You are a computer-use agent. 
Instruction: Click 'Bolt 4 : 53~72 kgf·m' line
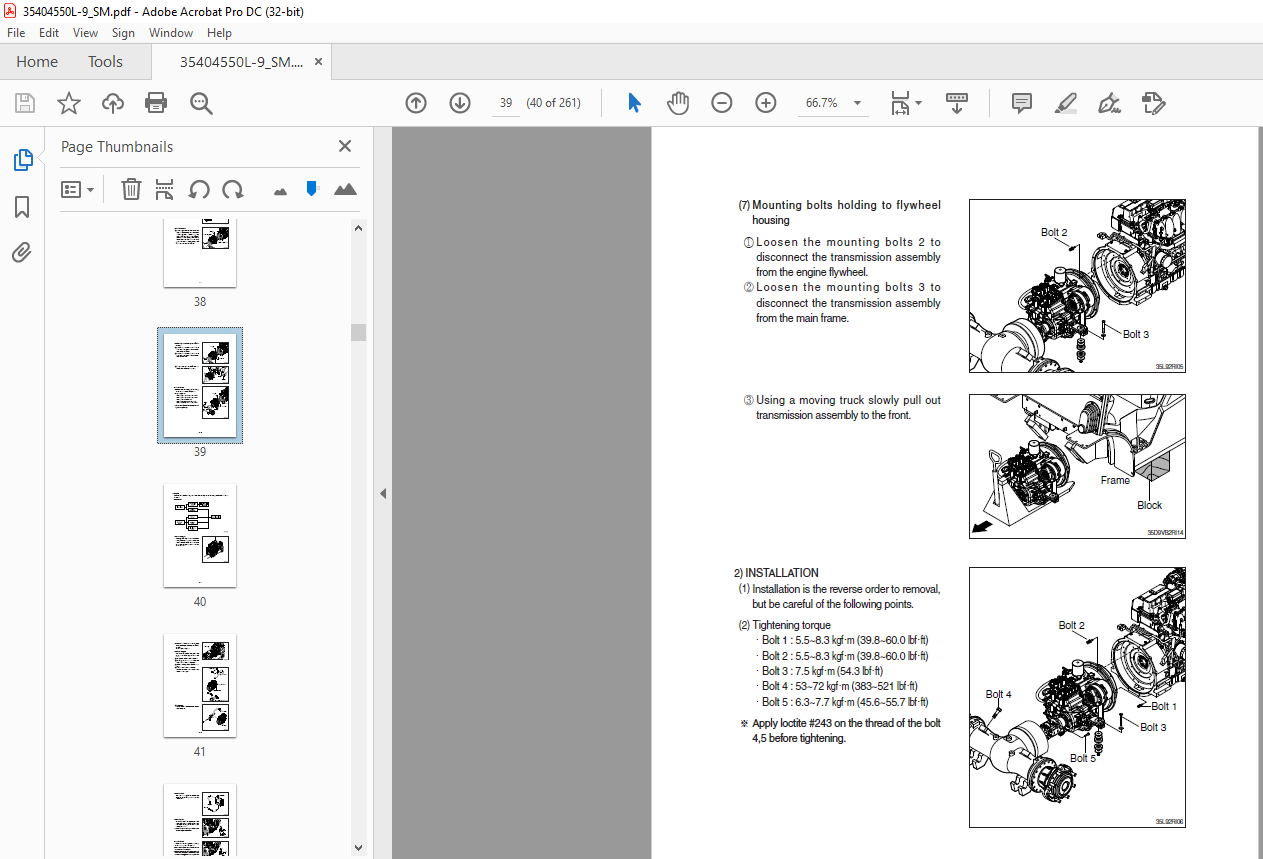(839, 686)
